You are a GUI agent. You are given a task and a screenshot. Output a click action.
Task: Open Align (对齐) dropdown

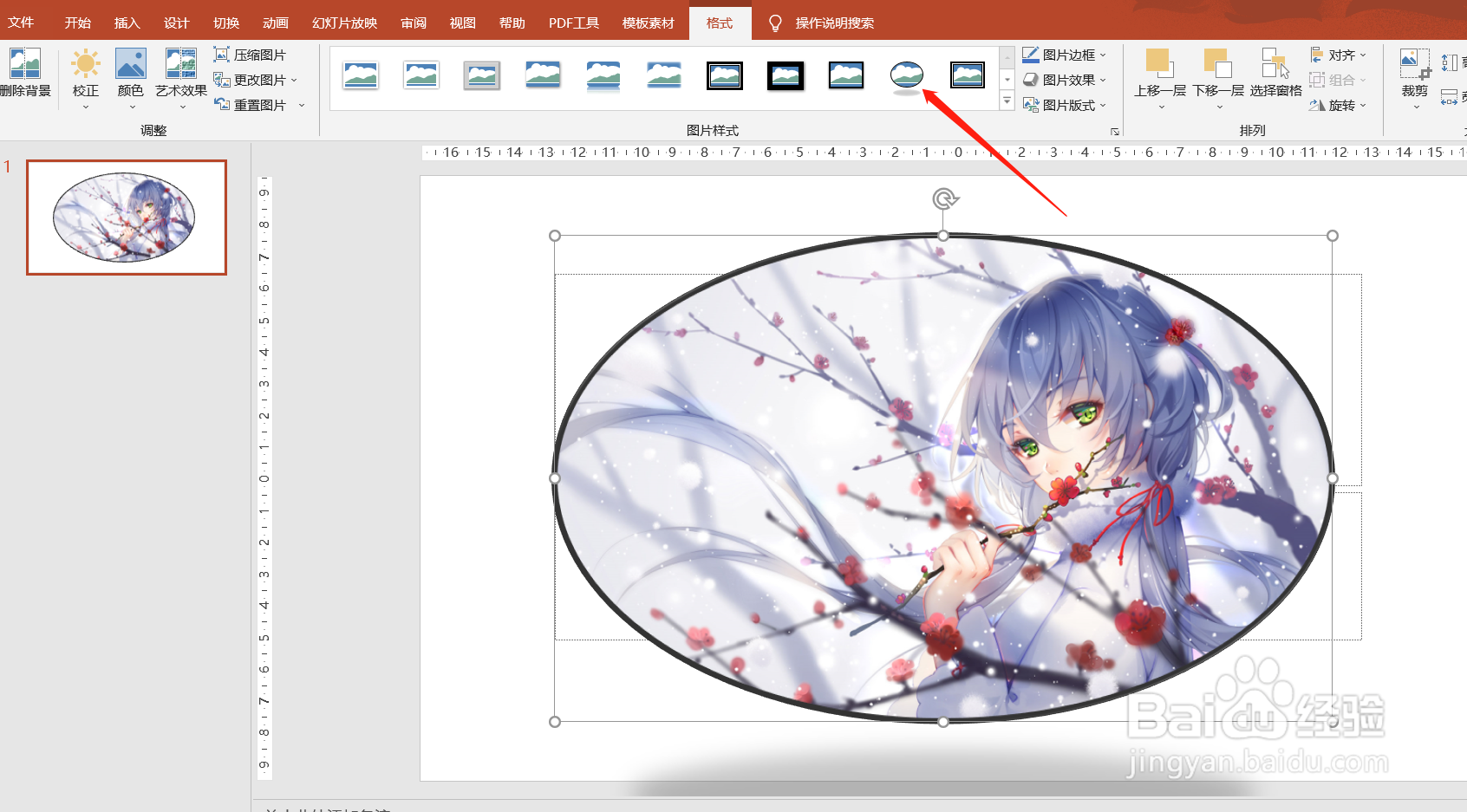click(x=1339, y=55)
